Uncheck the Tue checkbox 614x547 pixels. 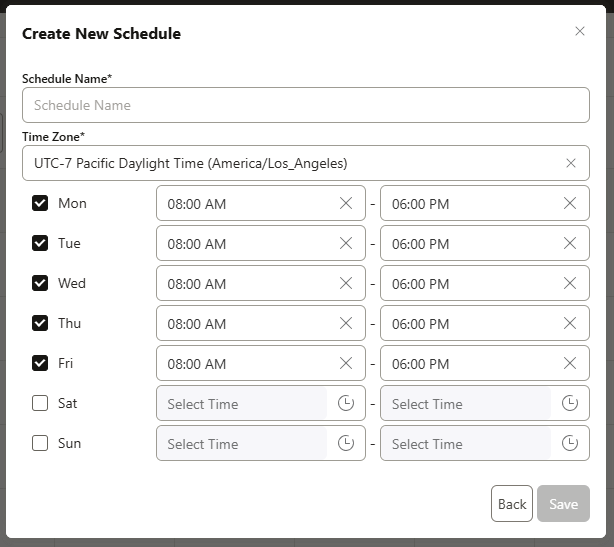[x=40, y=243]
